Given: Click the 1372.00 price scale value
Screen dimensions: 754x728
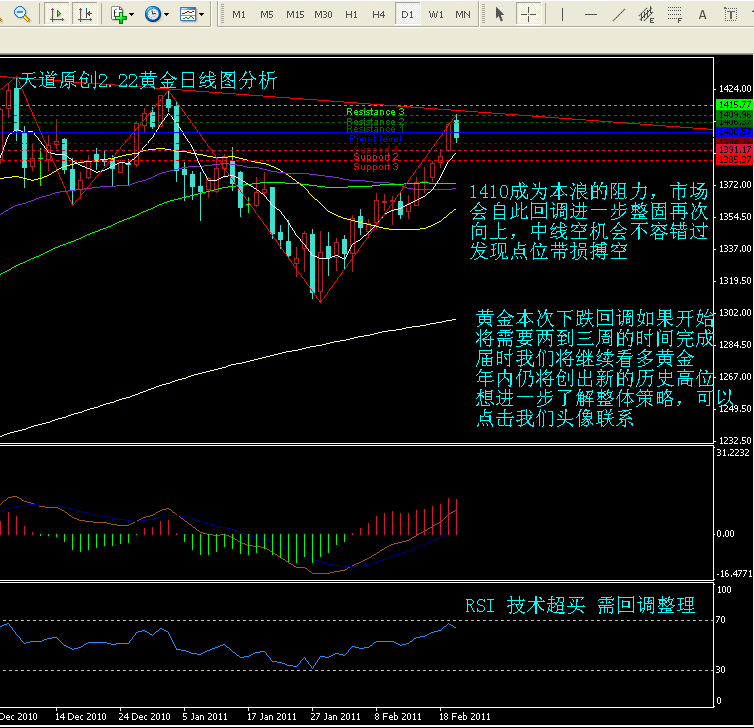Looking at the screenshot, I should [735, 185].
